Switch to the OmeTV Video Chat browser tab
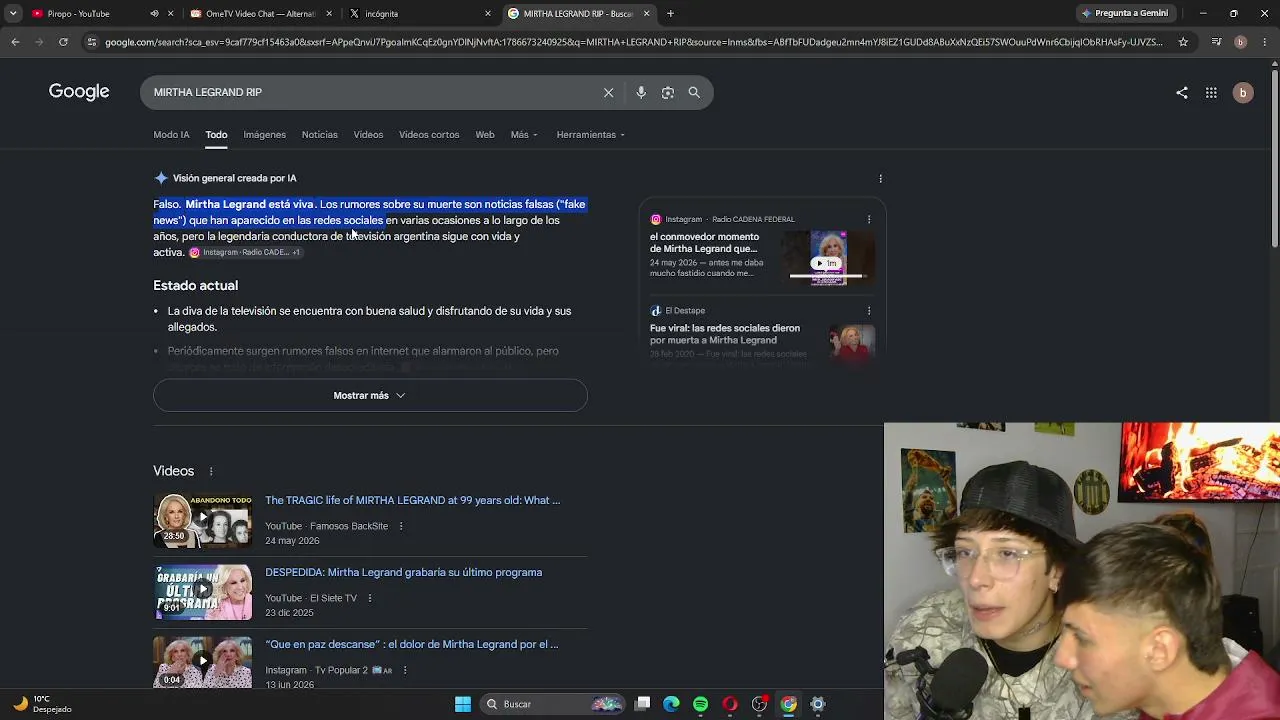This screenshot has width=1280, height=720. (259, 14)
